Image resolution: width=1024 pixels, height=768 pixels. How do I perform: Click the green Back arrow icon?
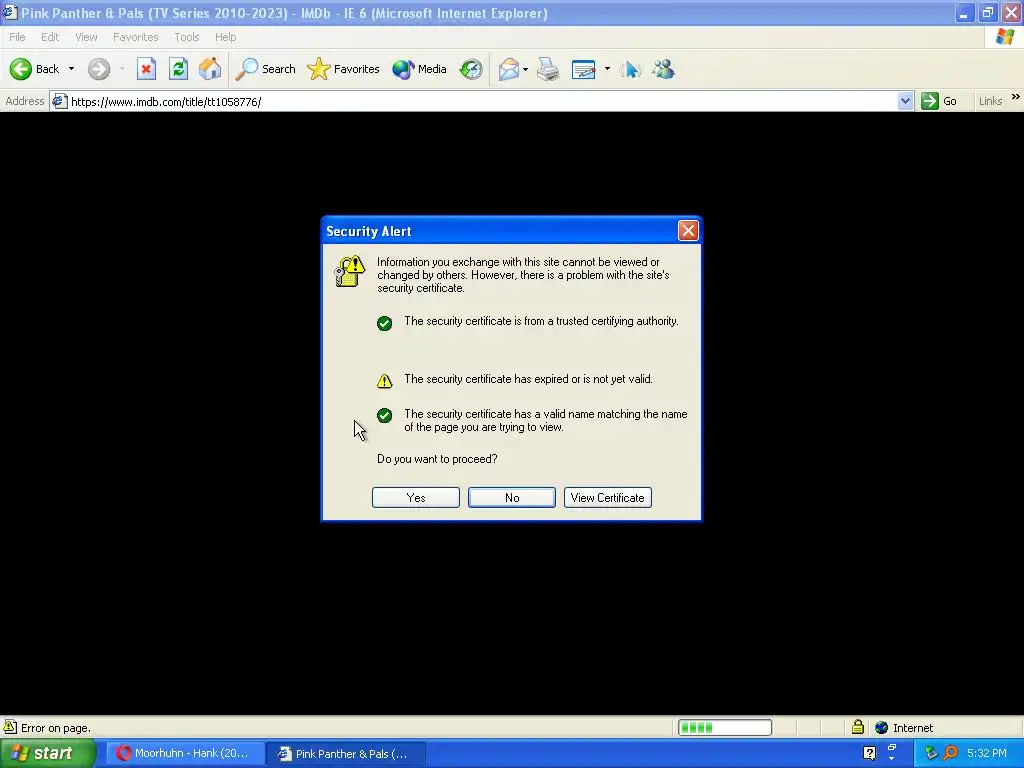[20, 69]
